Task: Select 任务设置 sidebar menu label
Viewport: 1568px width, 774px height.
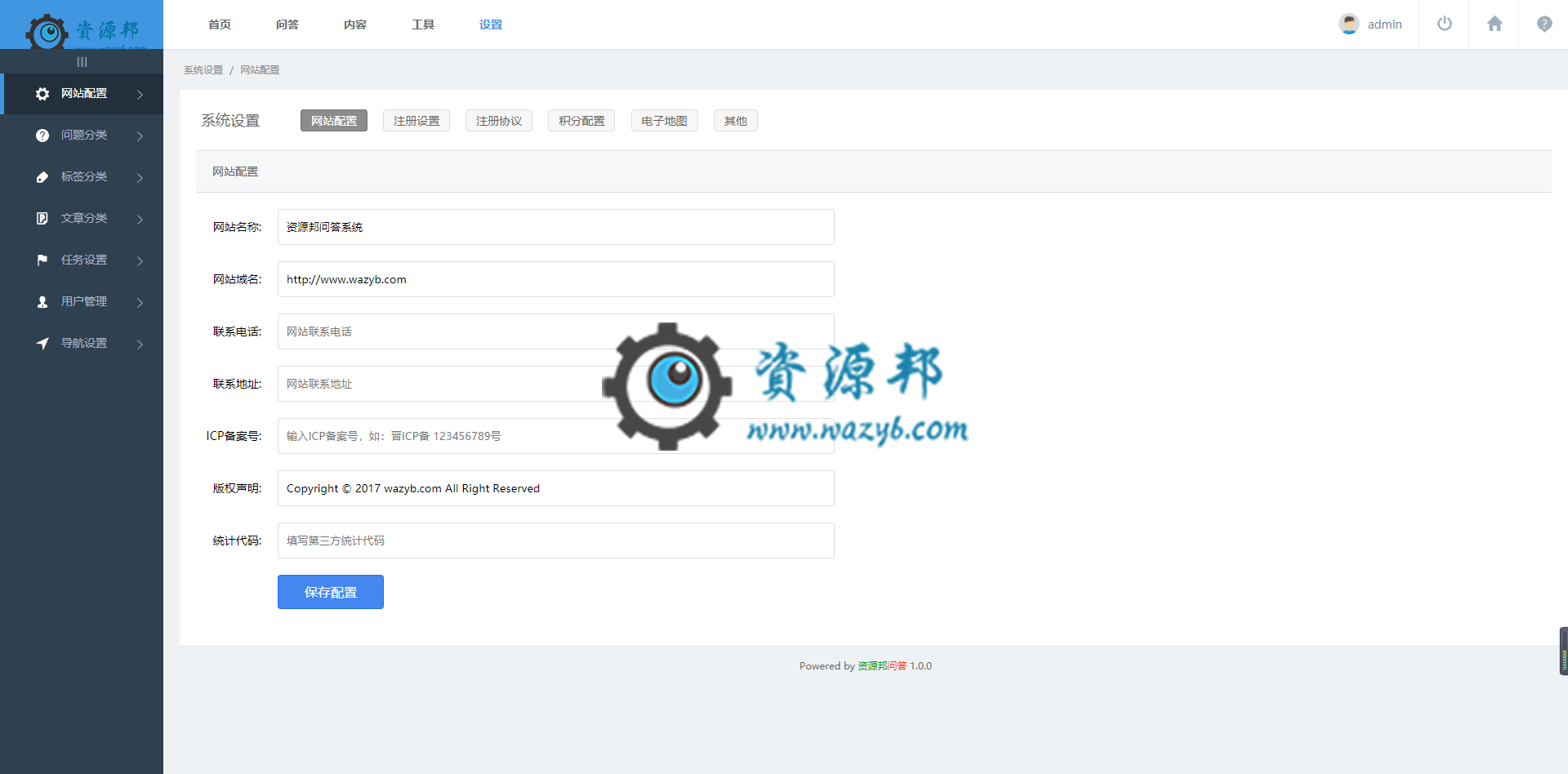Action: (x=84, y=260)
